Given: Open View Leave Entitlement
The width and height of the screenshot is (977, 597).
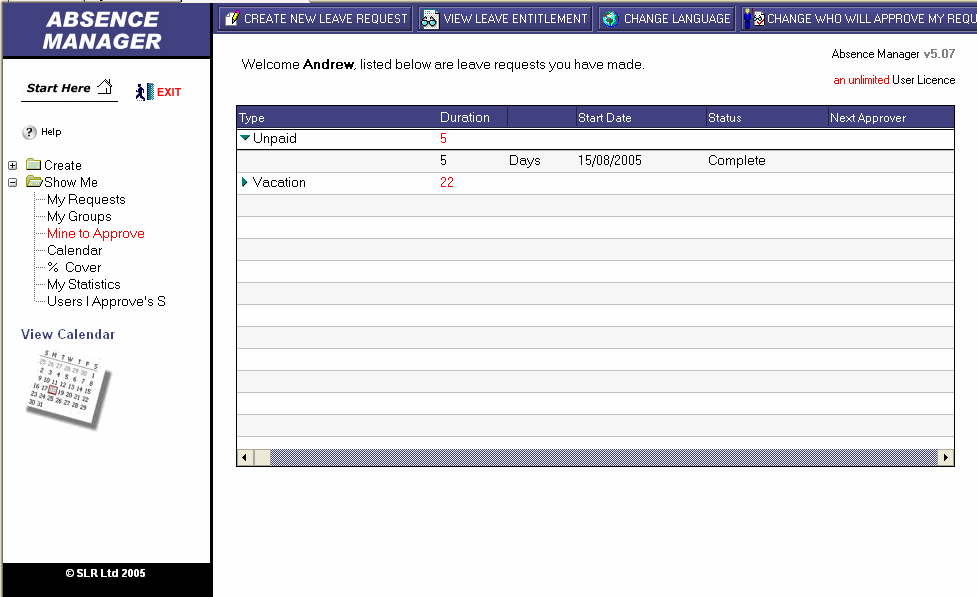Looking at the screenshot, I should [505, 19].
